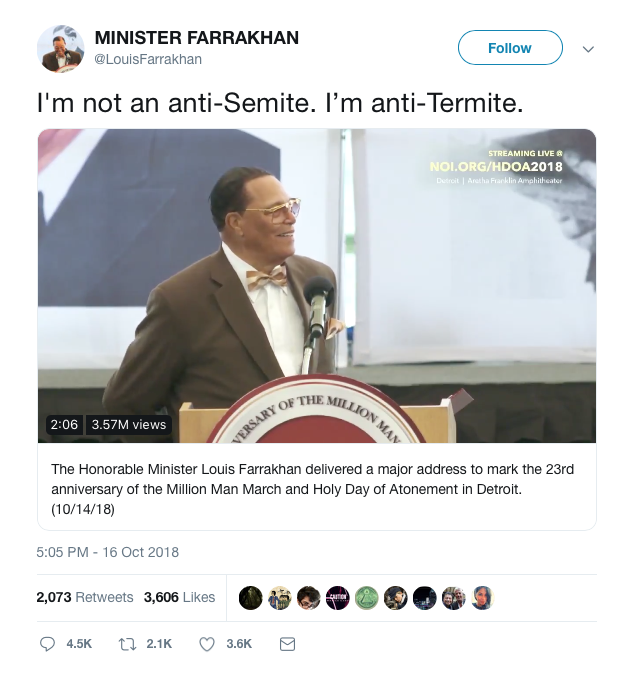This screenshot has height=678, width=637.
Task: Expand the tweet options chevron menu
Action: pyautogui.click(x=588, y=49)
